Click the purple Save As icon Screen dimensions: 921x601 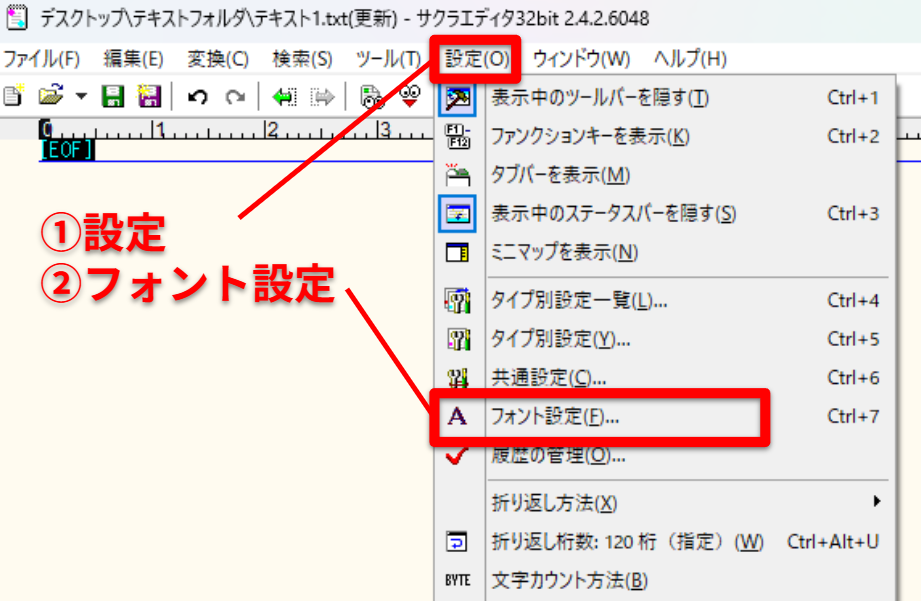(x=149, y=96)
